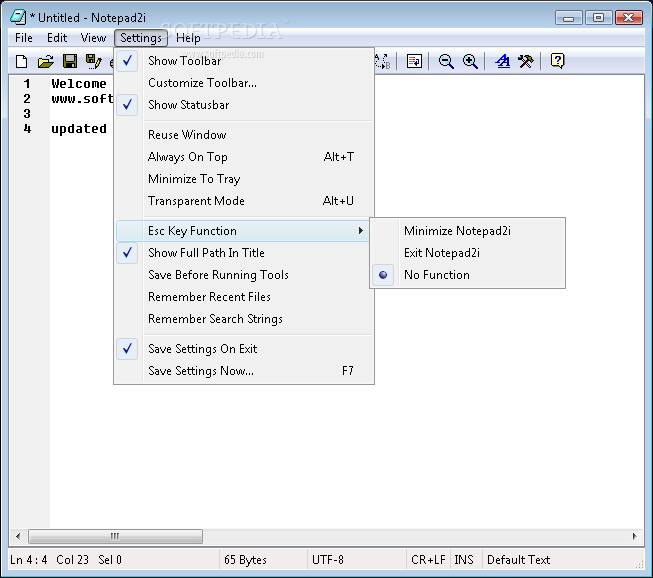Toggle Remember Recent Files
This screenshot has height=578, width=653.
(244, 297)
